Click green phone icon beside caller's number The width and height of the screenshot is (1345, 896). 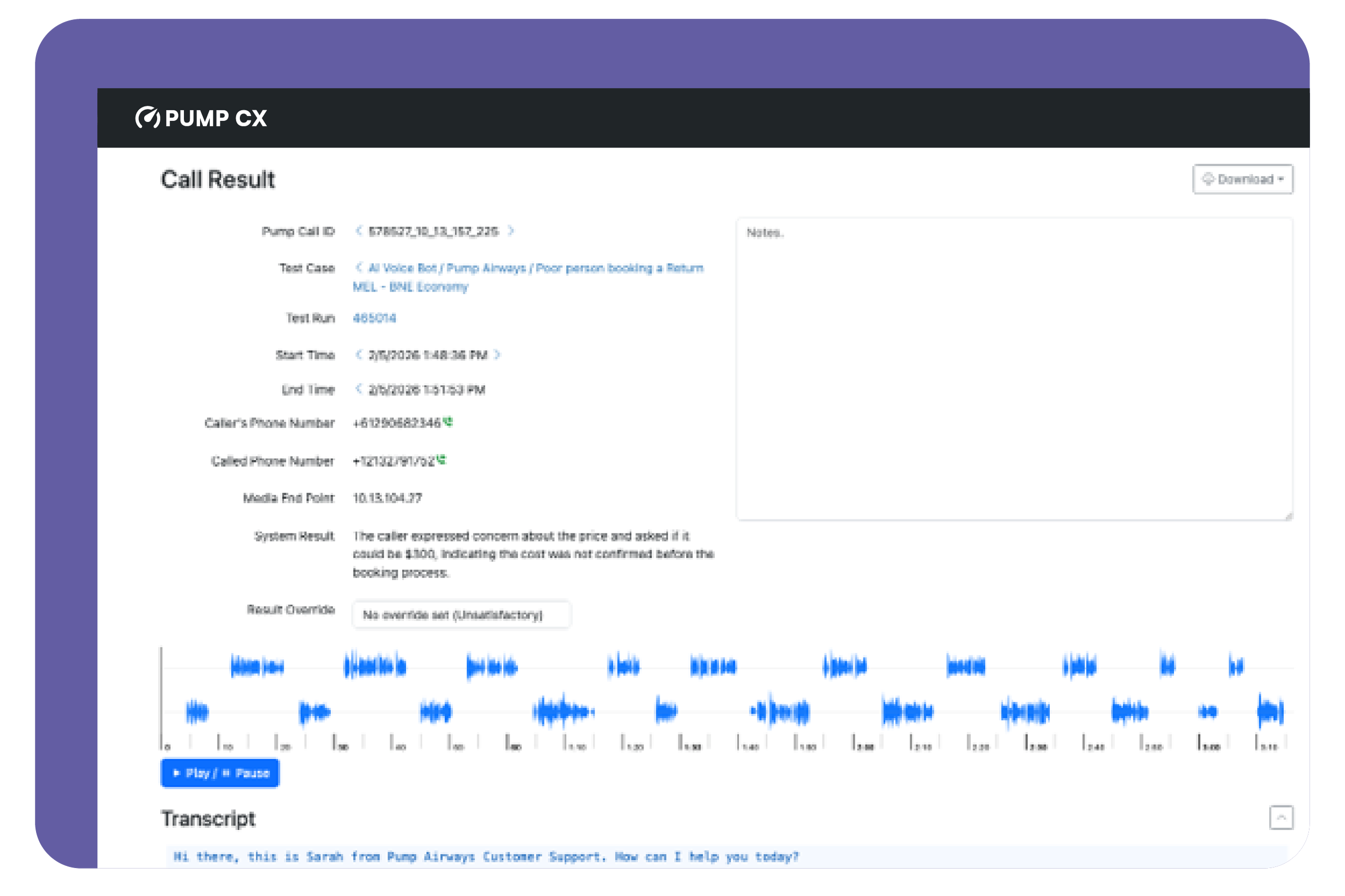pos(448,422)
